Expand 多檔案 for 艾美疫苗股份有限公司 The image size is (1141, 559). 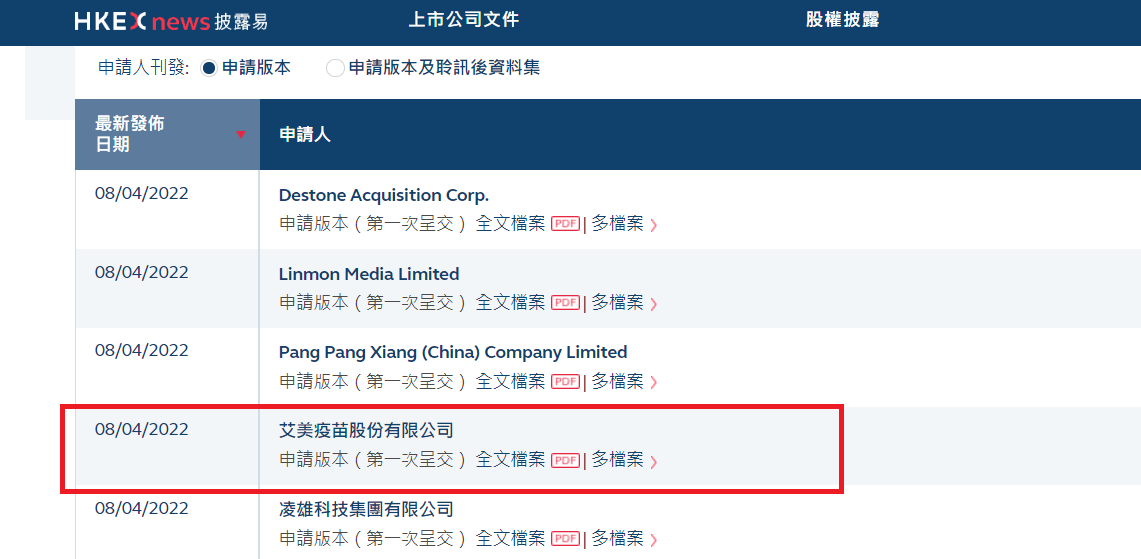tap(624, 461)
